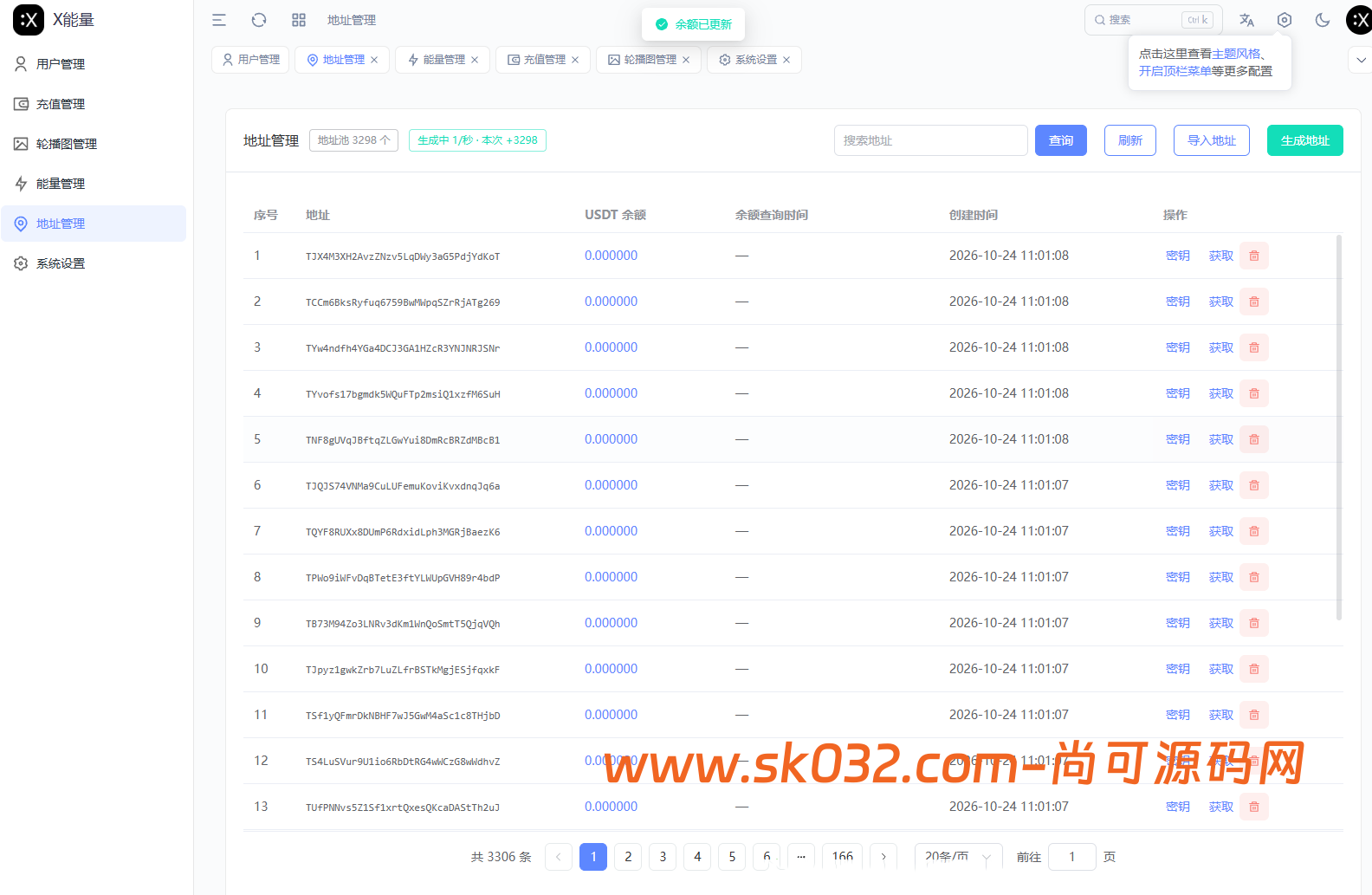Click the 刷新 button
This screenshot has height=895, width=1372.
tap(1130, 140)
